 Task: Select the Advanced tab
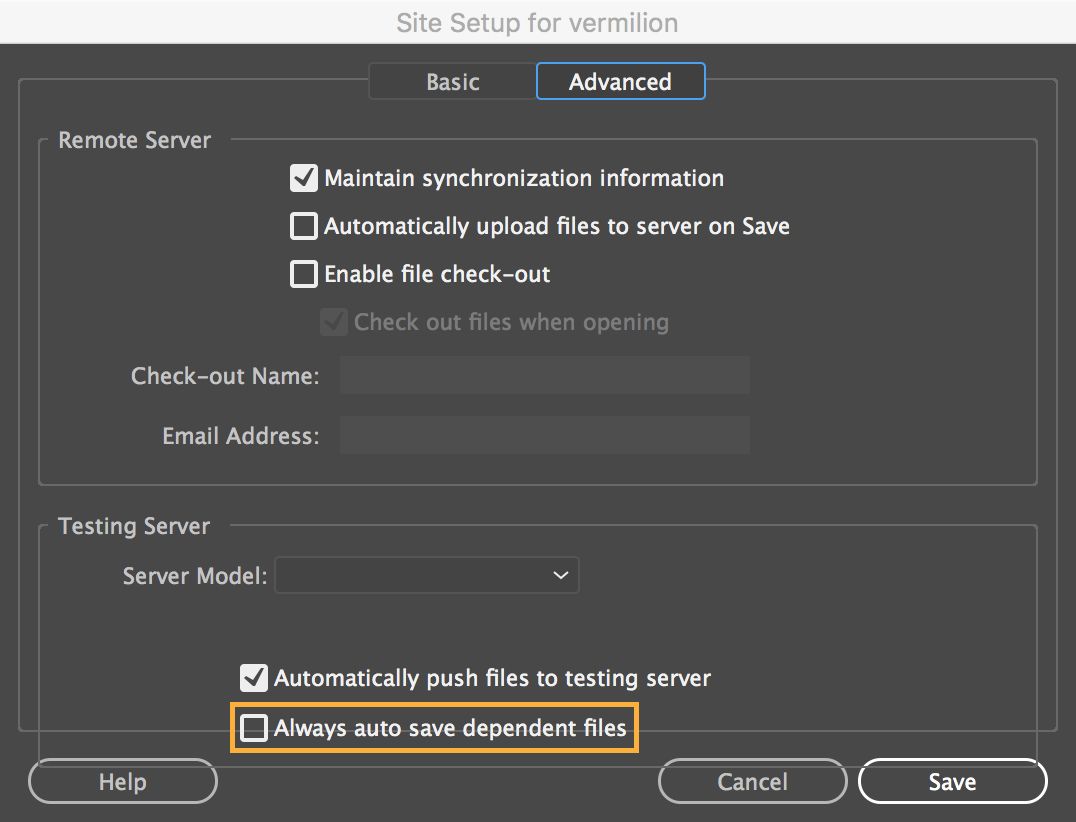[620, 82]
